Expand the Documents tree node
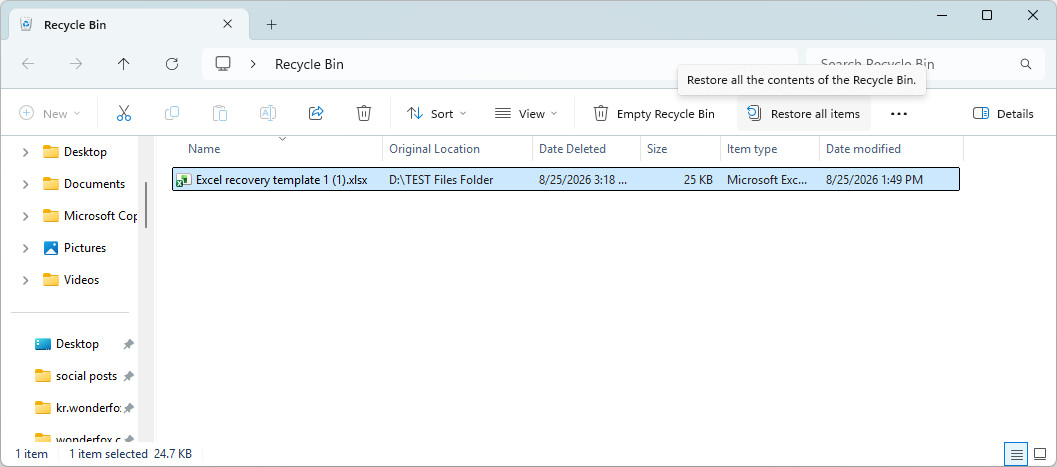Screen dimensions: 1057x467 (26, 184)
